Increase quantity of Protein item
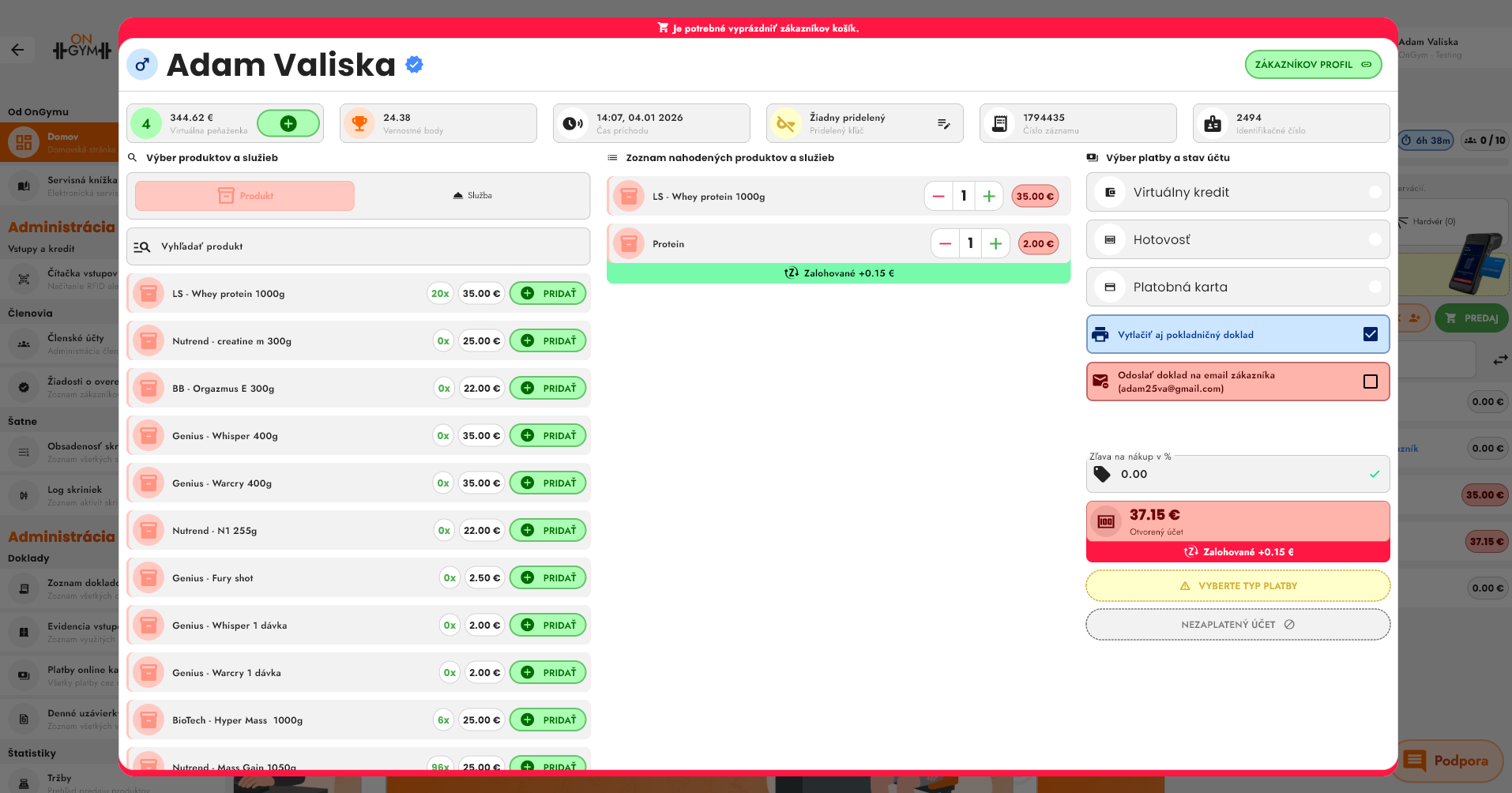This screenshot has height=793, width=1512. point(995,243)
